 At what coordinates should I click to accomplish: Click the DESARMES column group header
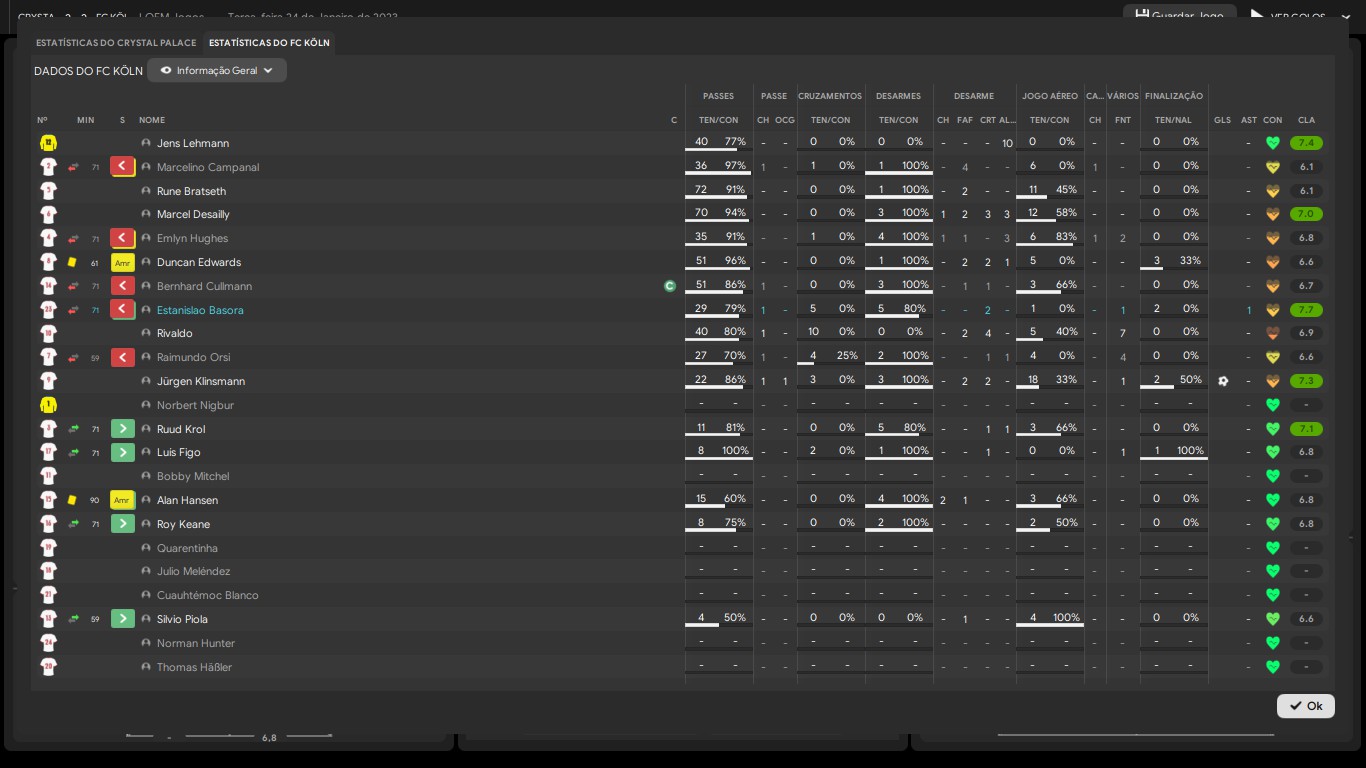[x=898, y=96]
